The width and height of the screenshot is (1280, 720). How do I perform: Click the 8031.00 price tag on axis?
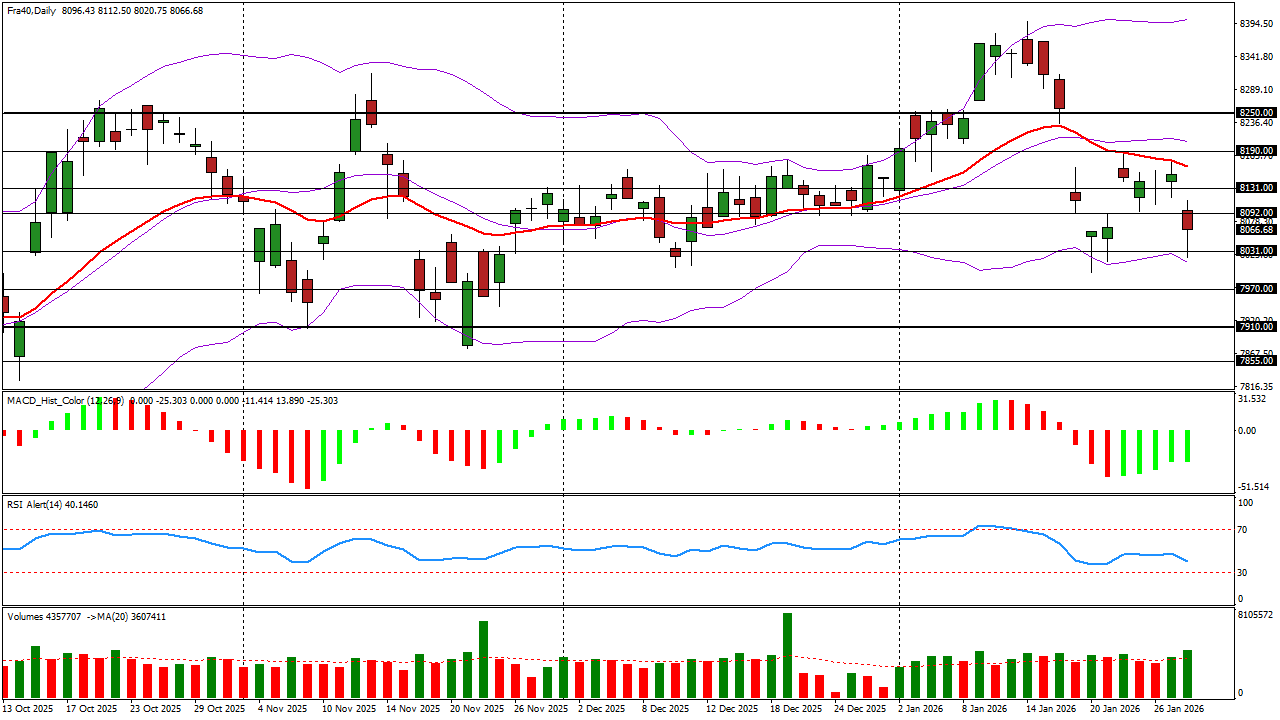pyautogui.click(x=1248, y=249)
